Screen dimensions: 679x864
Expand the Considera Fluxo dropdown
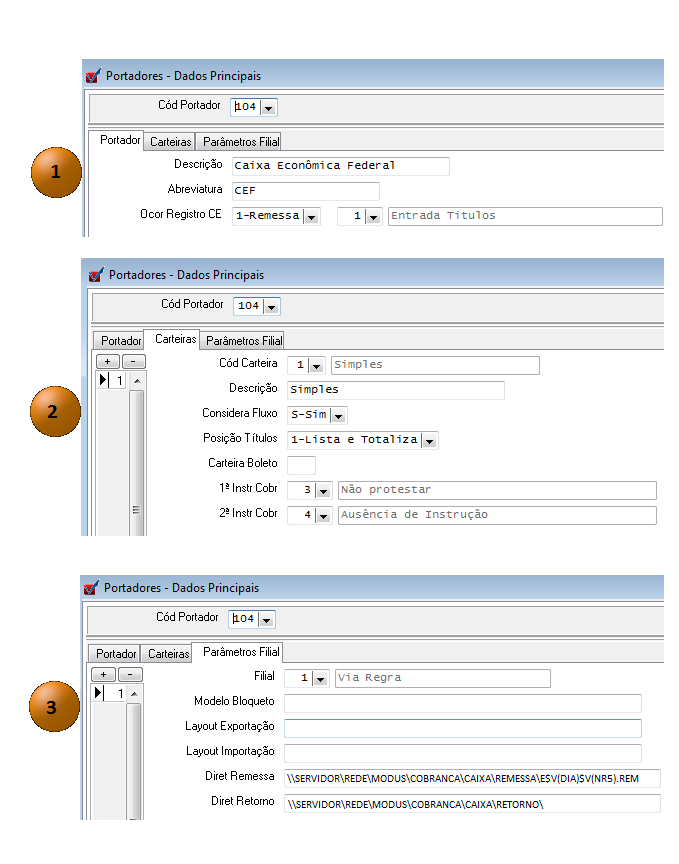[x=338, y=415]
